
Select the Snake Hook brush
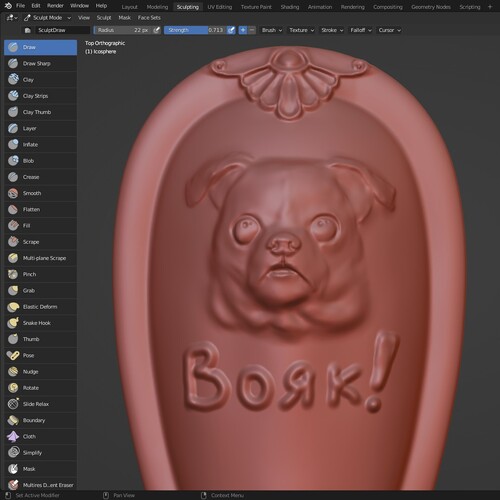(40, 323)
